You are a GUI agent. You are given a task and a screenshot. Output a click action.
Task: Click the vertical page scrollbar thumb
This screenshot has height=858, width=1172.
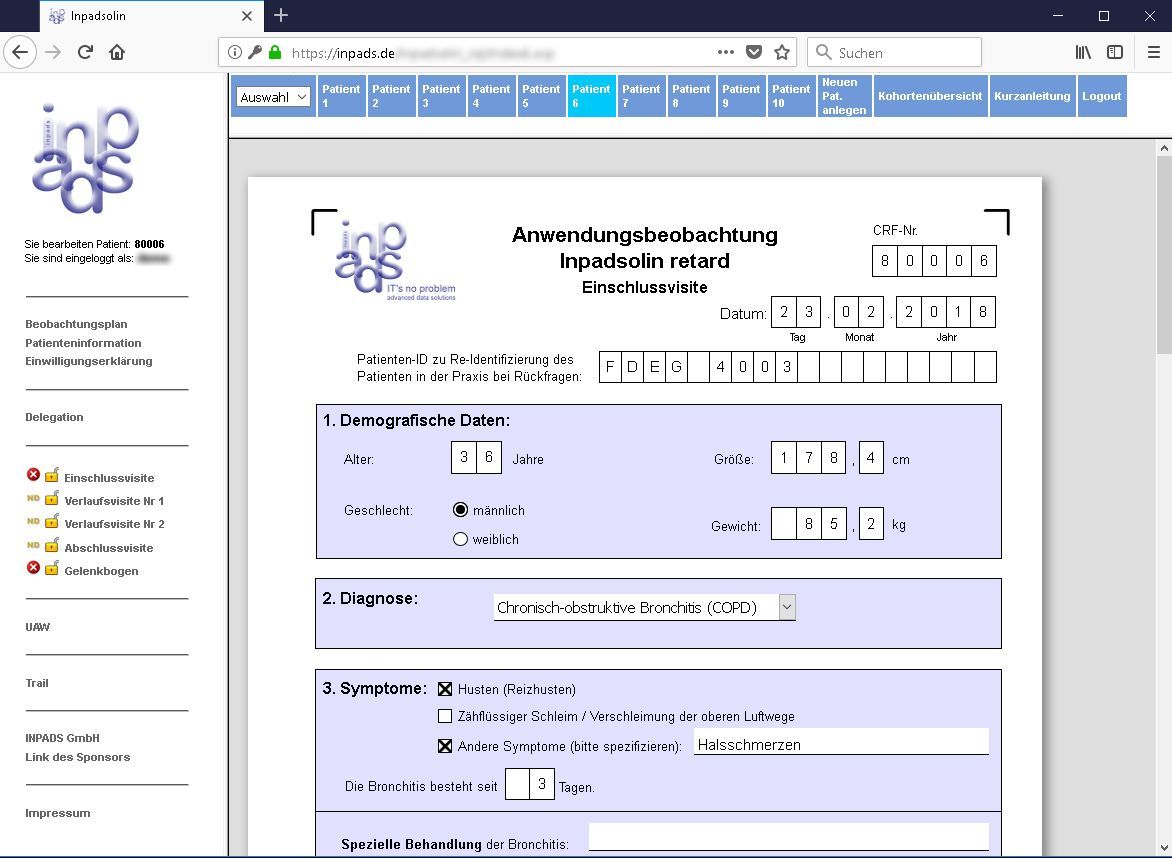tap(1164, 254)
